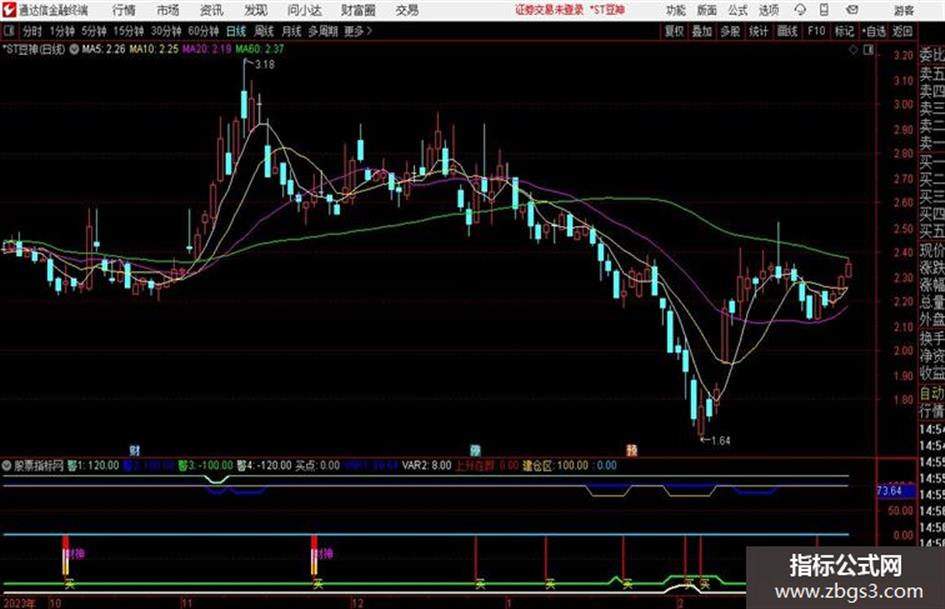Switch to the 30分钟 period tab
This screenshot has width=945, height=609.
tap(166, 31)
